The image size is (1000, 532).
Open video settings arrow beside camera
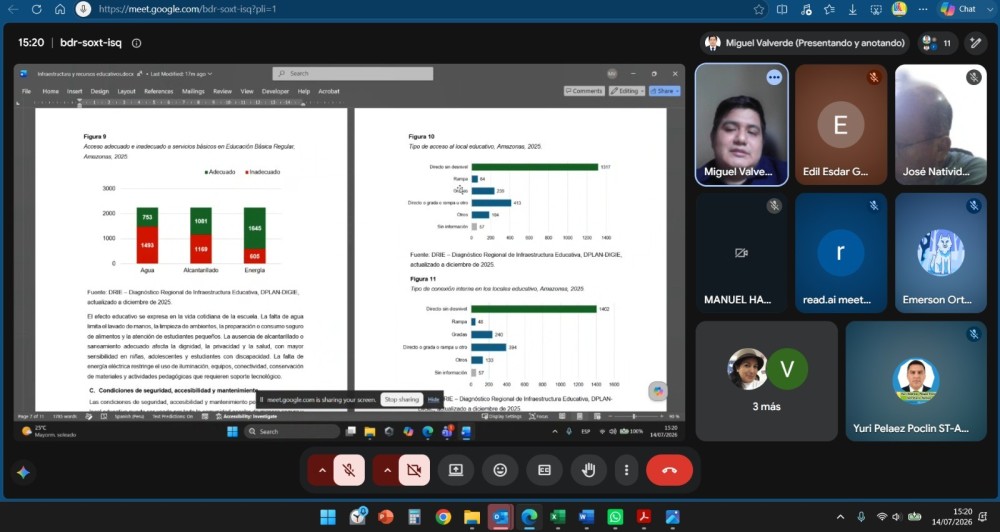click(387, 470)
